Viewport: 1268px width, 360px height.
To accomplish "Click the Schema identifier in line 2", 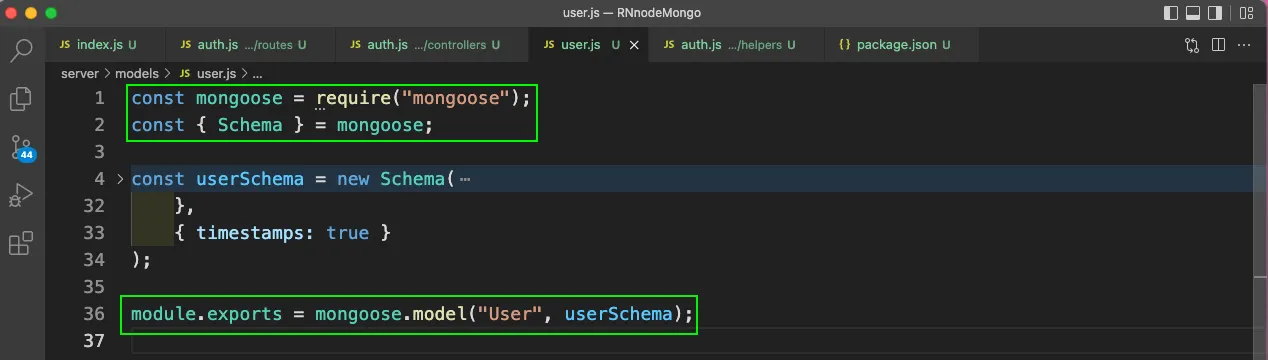I will coord(249,125).
